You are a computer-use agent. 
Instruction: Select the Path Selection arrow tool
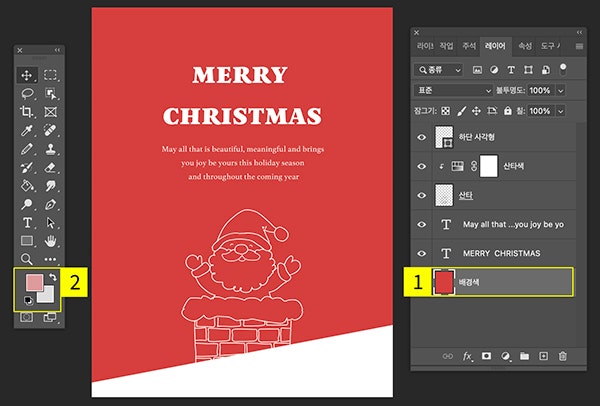tap(51, 222)
